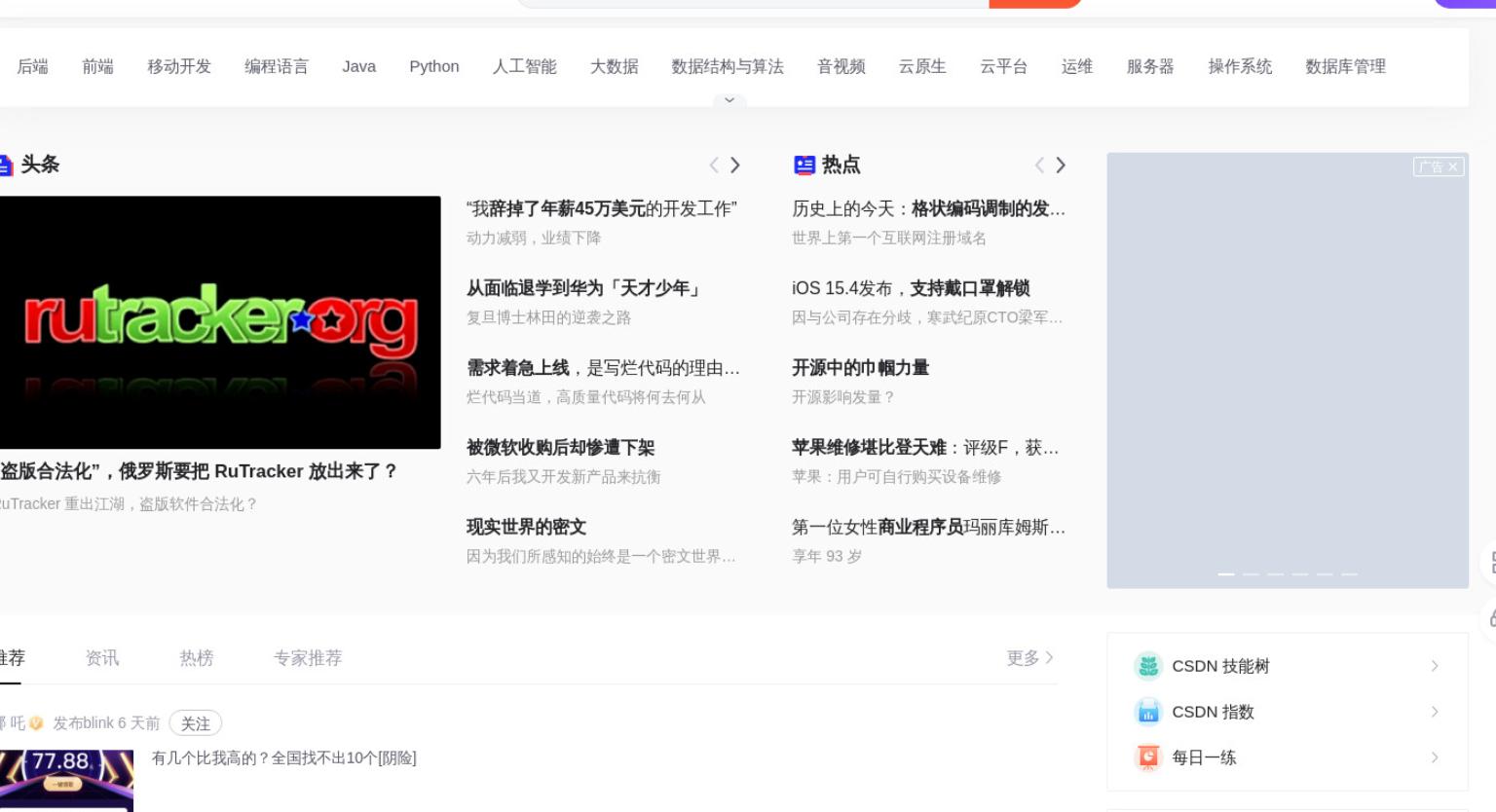Open the rutracker.org headline image
The height and width of the screenshot is (812, 1496).
(220, 322)
